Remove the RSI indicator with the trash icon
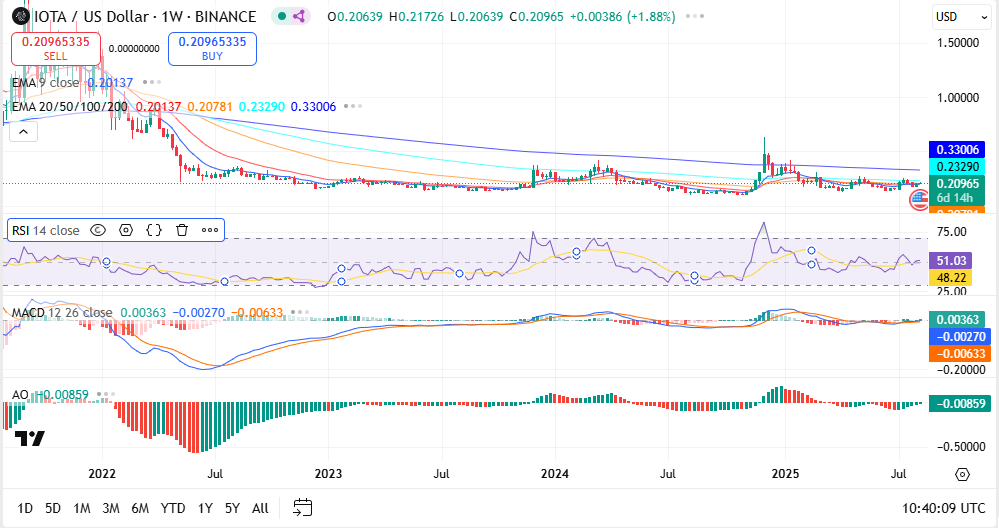 pos(182,231)
